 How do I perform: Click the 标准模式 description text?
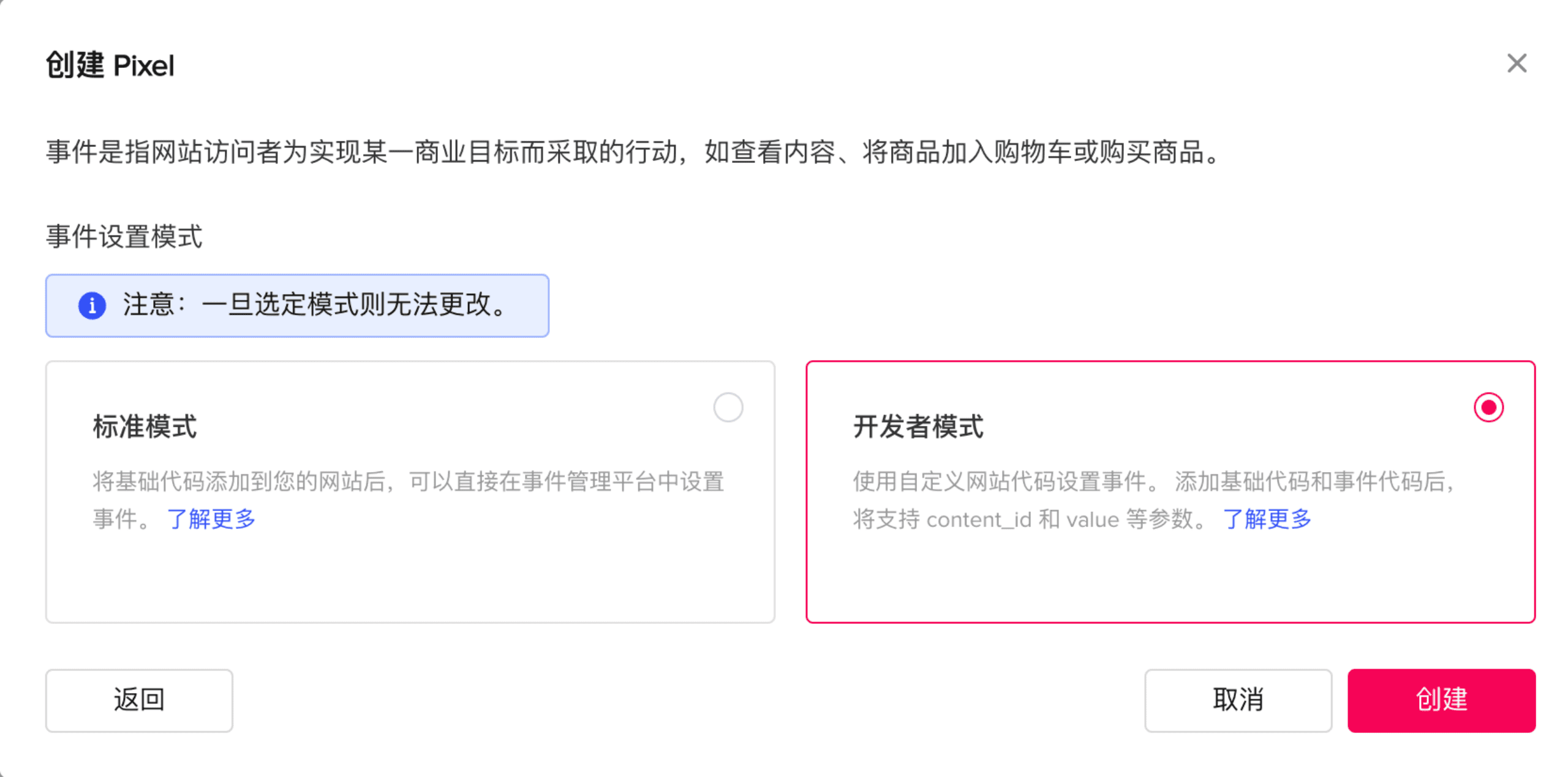click(409, 500)
